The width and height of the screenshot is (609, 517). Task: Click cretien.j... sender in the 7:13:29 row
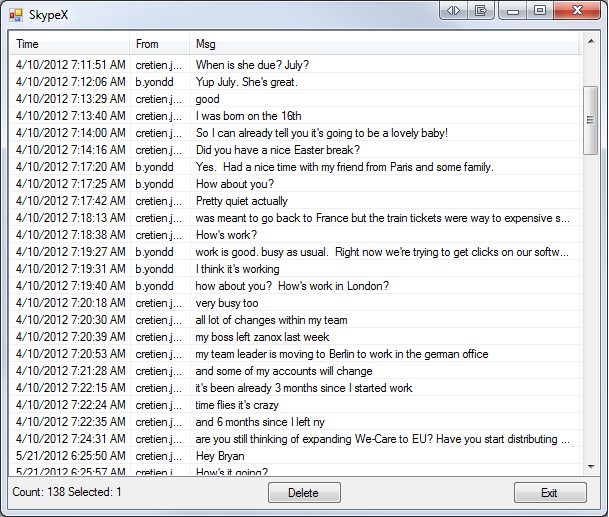(158, 99)
